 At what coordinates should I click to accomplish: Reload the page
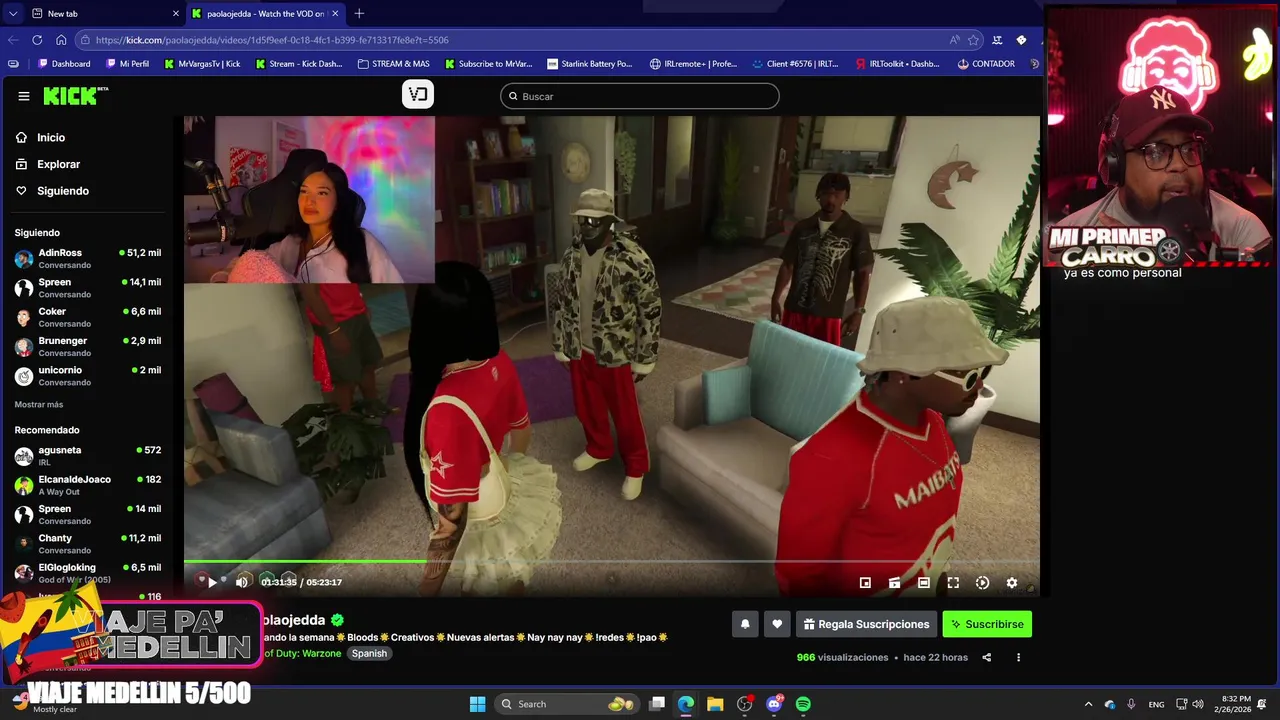click(x=37, y=40)
